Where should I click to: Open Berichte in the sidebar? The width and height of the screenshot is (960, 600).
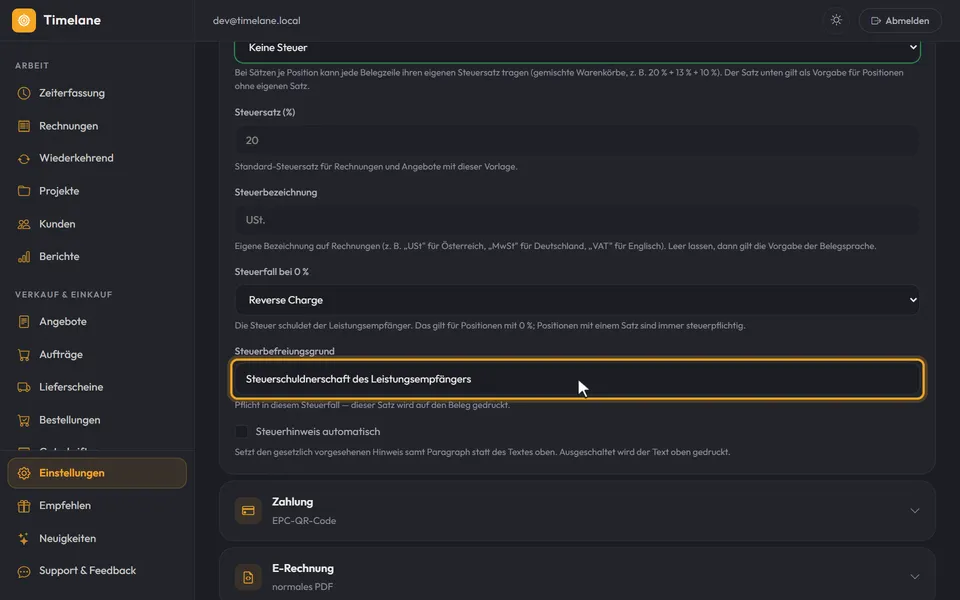point(97,257)
